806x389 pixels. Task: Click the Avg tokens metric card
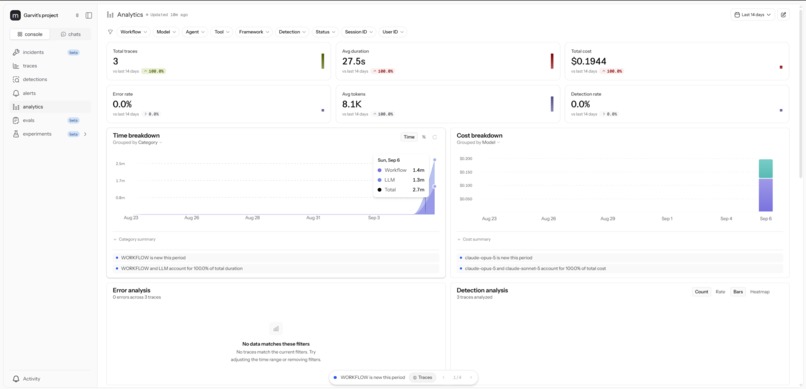point(448,104)
